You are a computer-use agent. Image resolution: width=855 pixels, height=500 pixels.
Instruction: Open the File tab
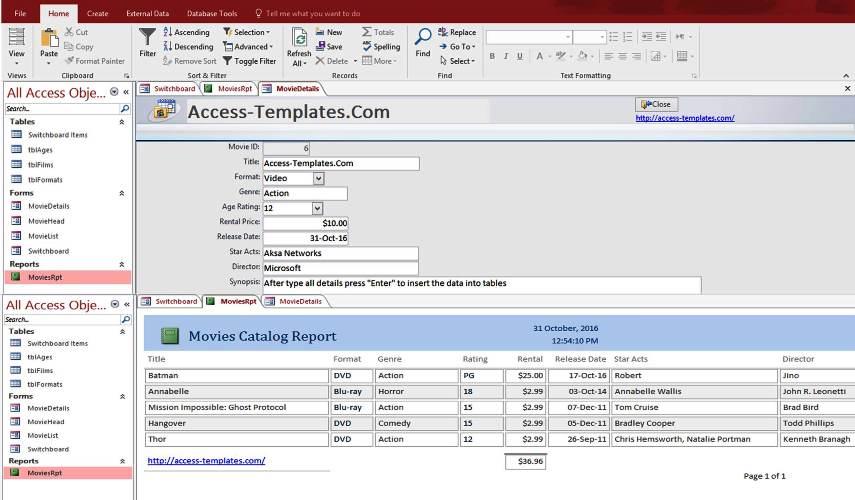click(20, 13)
